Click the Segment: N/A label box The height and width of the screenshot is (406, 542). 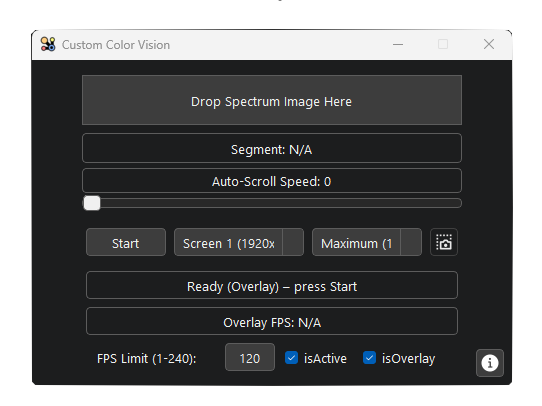272,148
